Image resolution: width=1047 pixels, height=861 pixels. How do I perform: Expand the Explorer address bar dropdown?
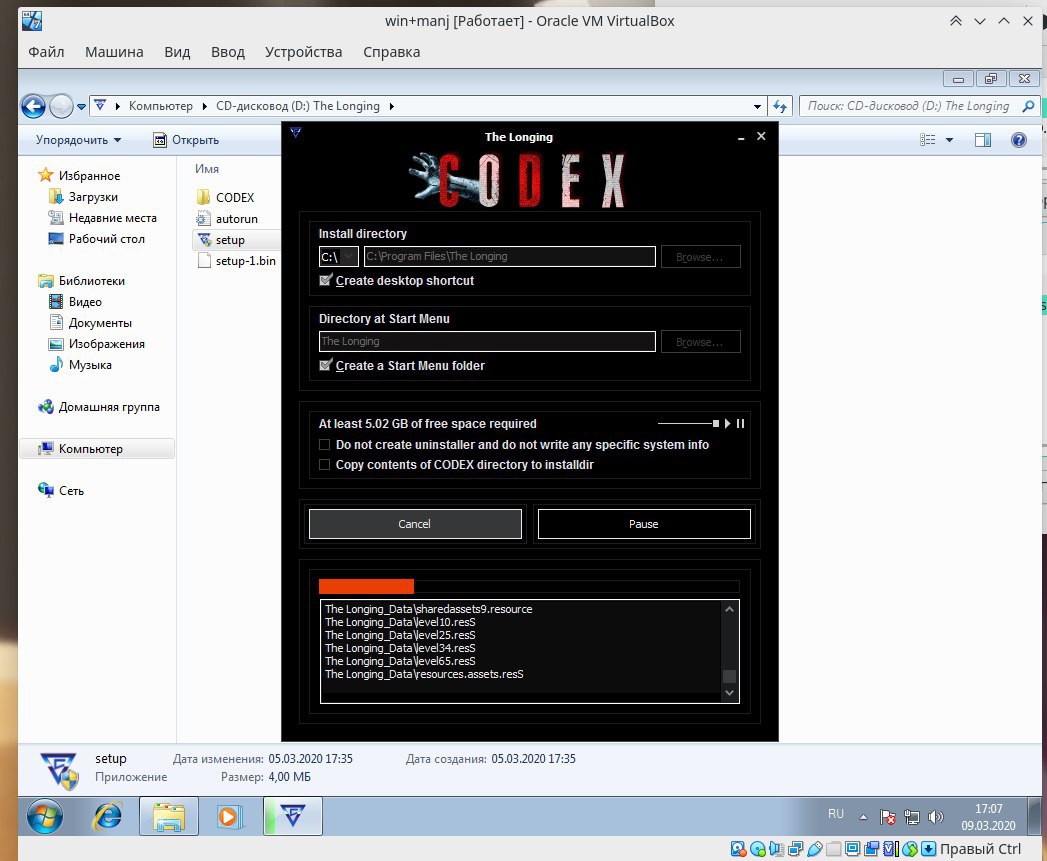coord(757,106)
